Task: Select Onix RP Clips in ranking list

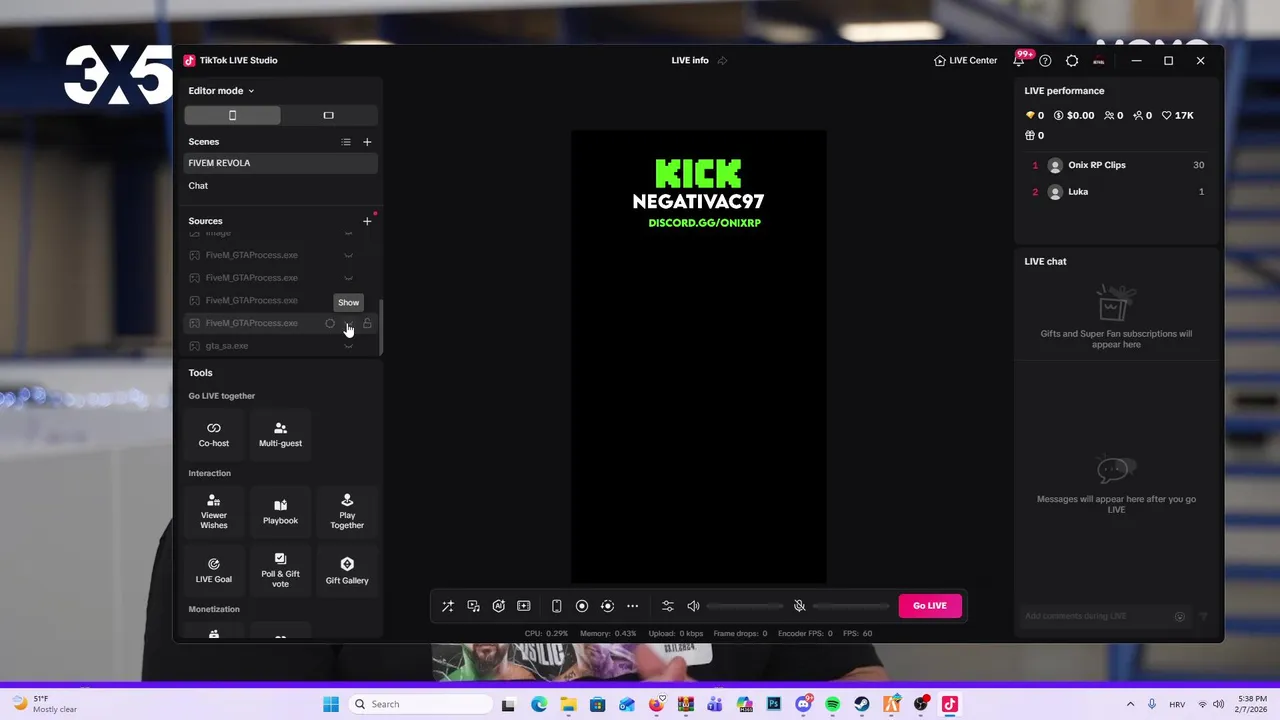Action: coord(1117,165)
